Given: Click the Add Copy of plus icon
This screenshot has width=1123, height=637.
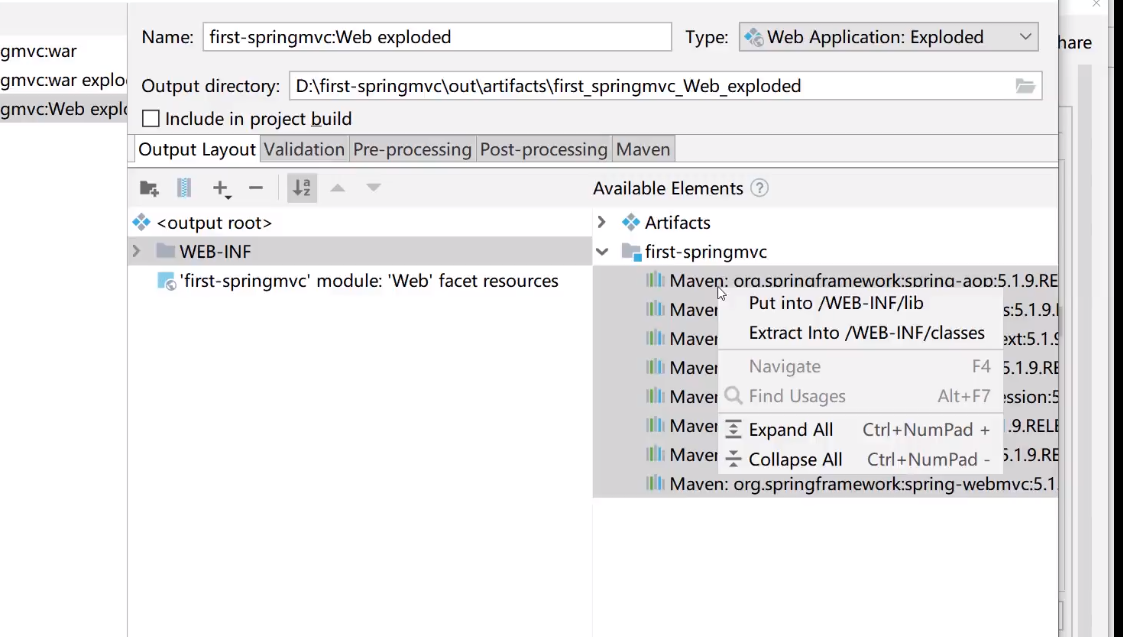Looking at the screenshot, I should click(220, 188).
